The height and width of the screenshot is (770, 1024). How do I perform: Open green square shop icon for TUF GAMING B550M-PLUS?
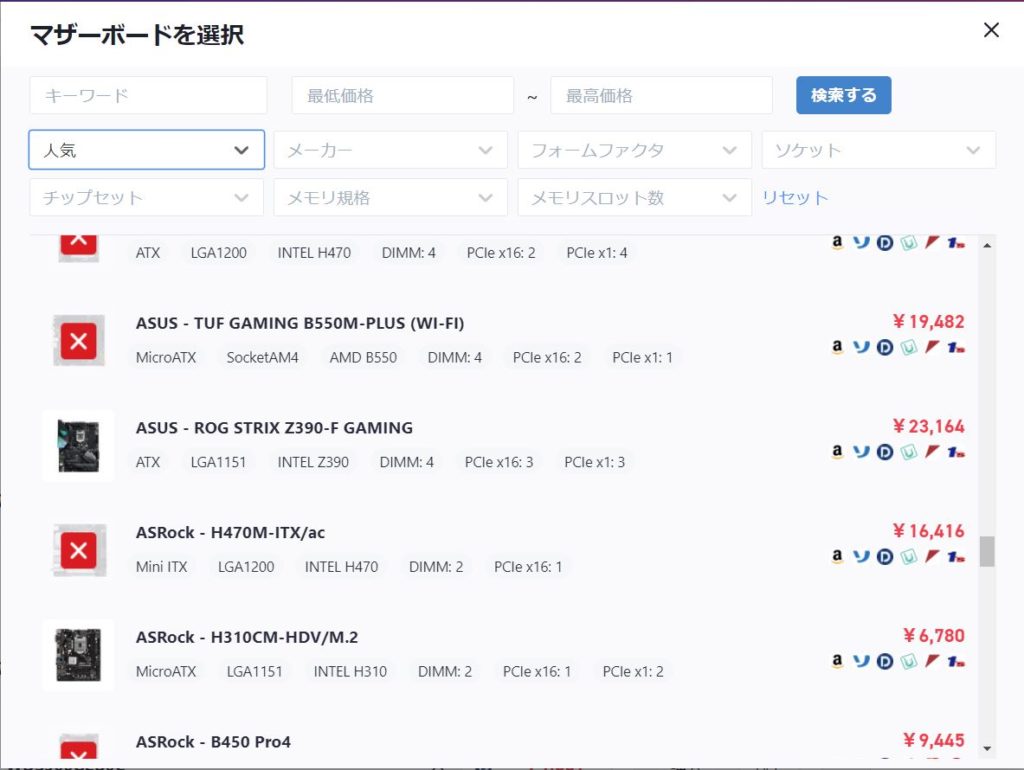click(x=908, y=347)
